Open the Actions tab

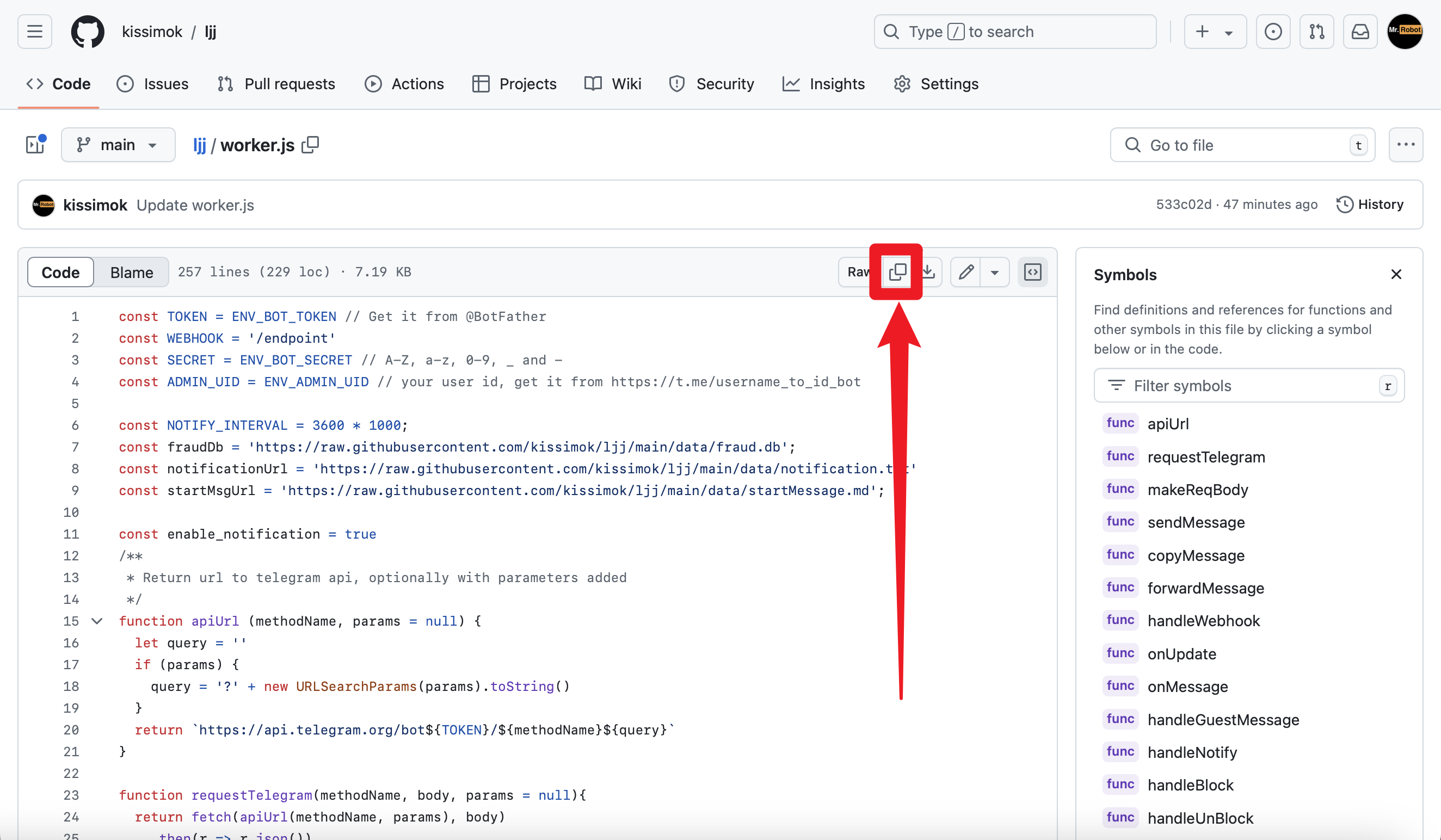click(404, 84)
